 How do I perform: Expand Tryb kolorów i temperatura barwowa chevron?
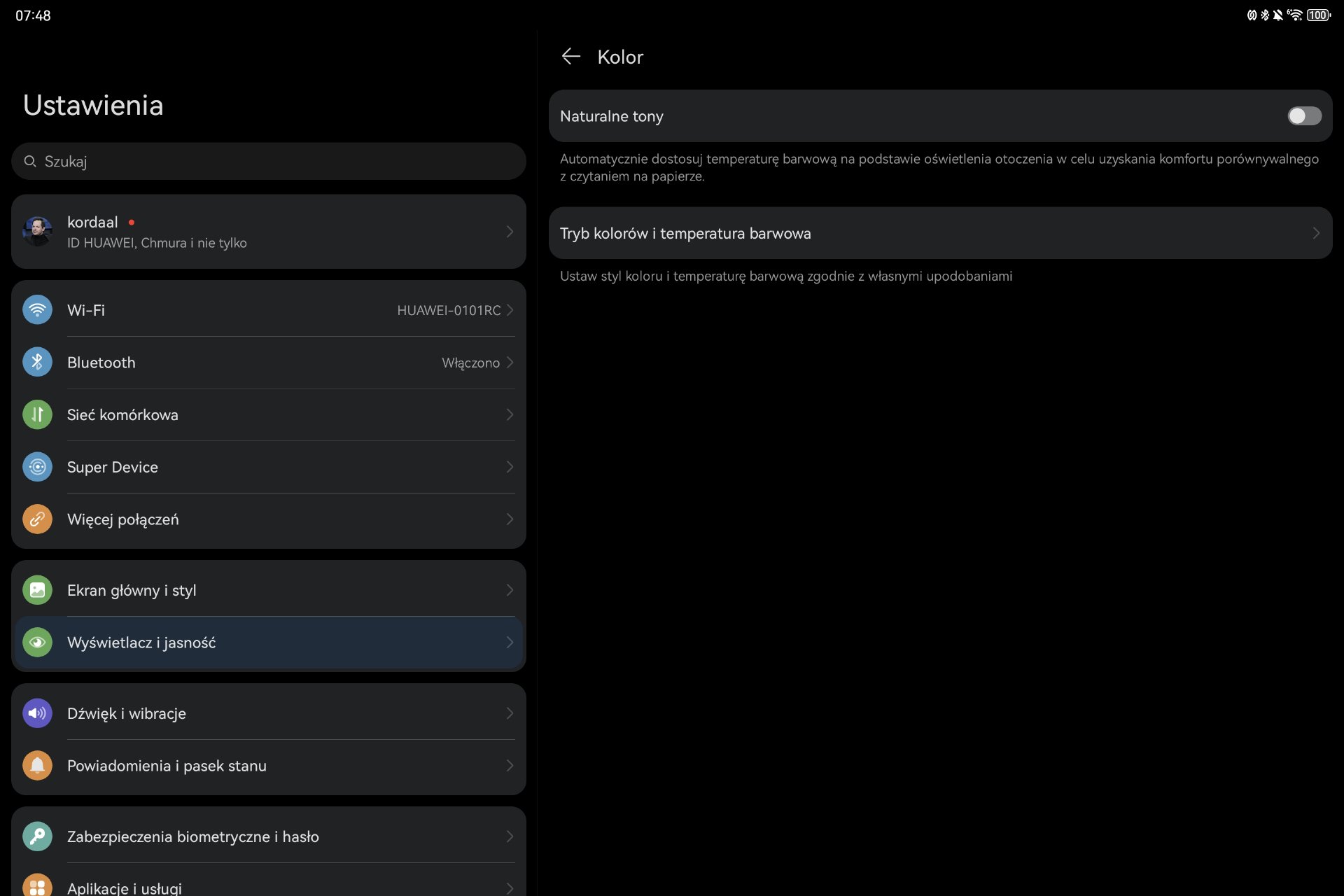coord(1316,233)
